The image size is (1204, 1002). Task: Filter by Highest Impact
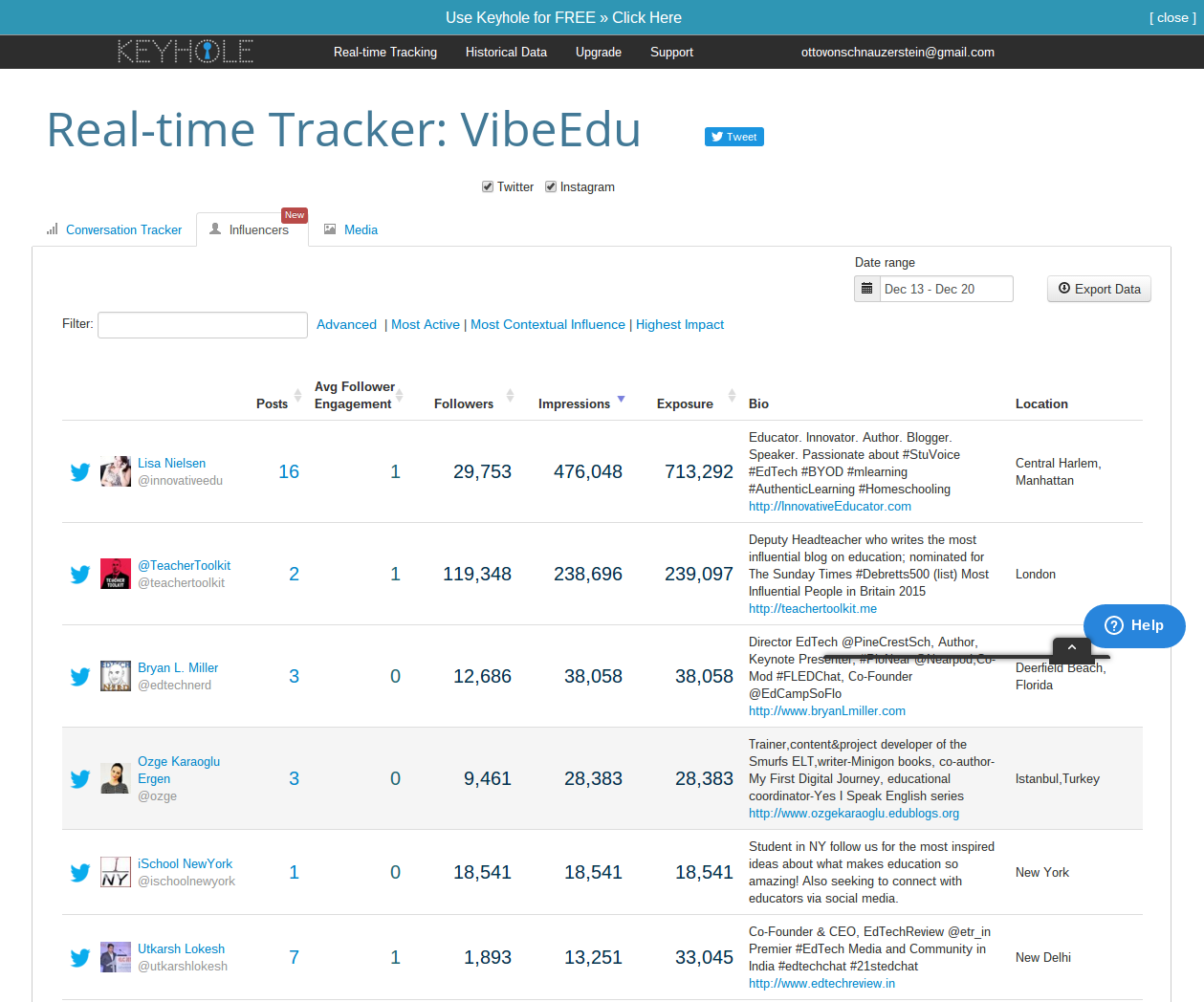680,325
